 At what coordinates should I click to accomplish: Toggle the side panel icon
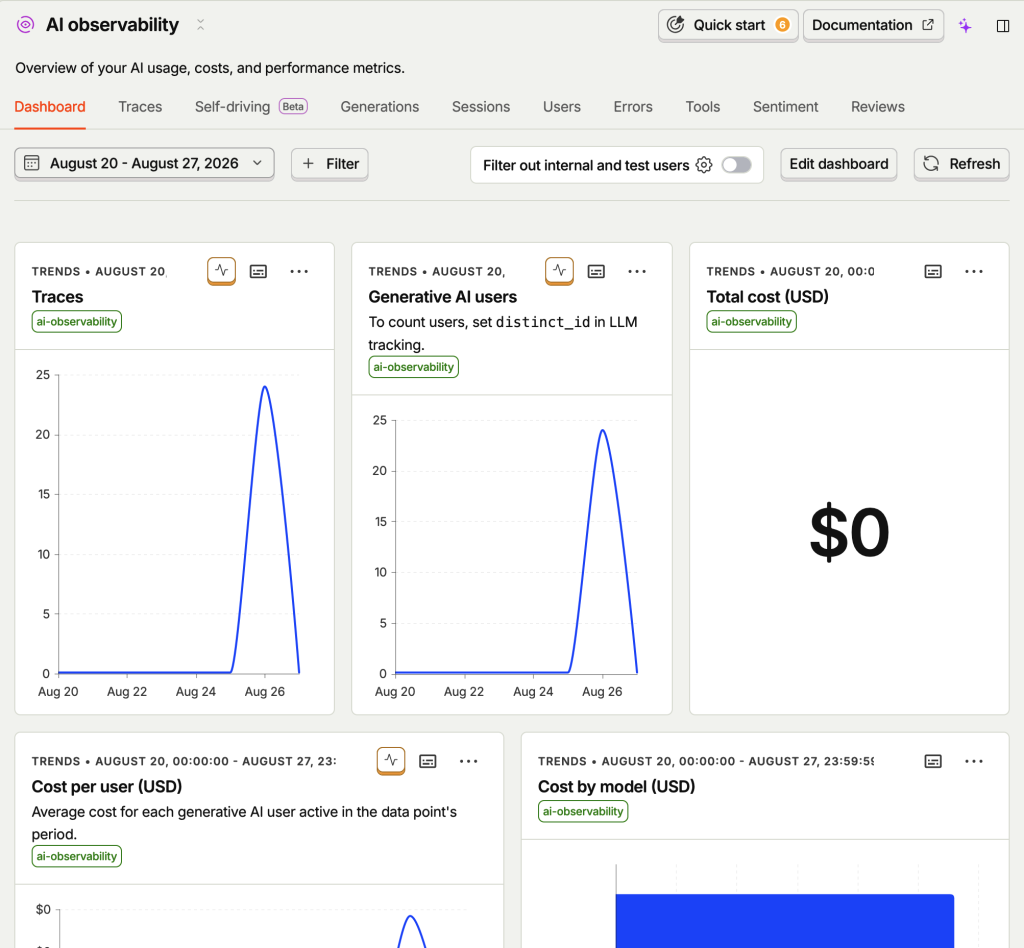point(1003,25)
